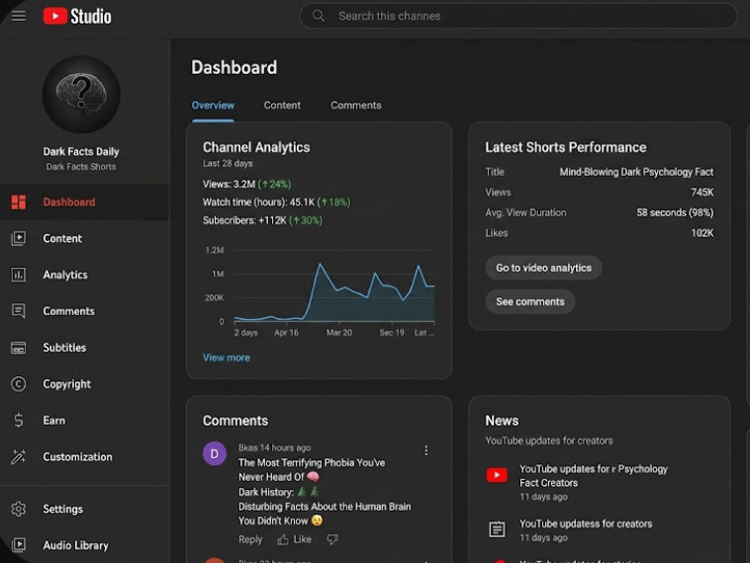750x563 pixels.
Task: Switch to the Content tab
Action: 282,106
